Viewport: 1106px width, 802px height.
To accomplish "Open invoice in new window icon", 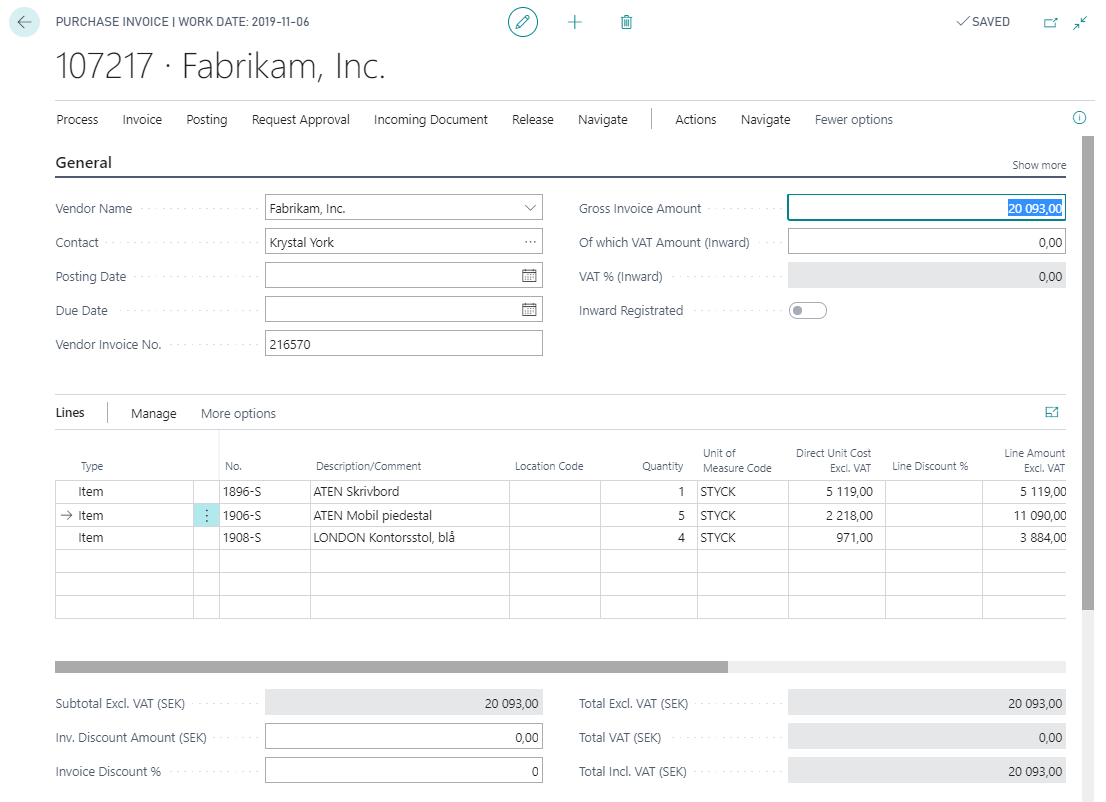I will click(x=1051, y=23).
